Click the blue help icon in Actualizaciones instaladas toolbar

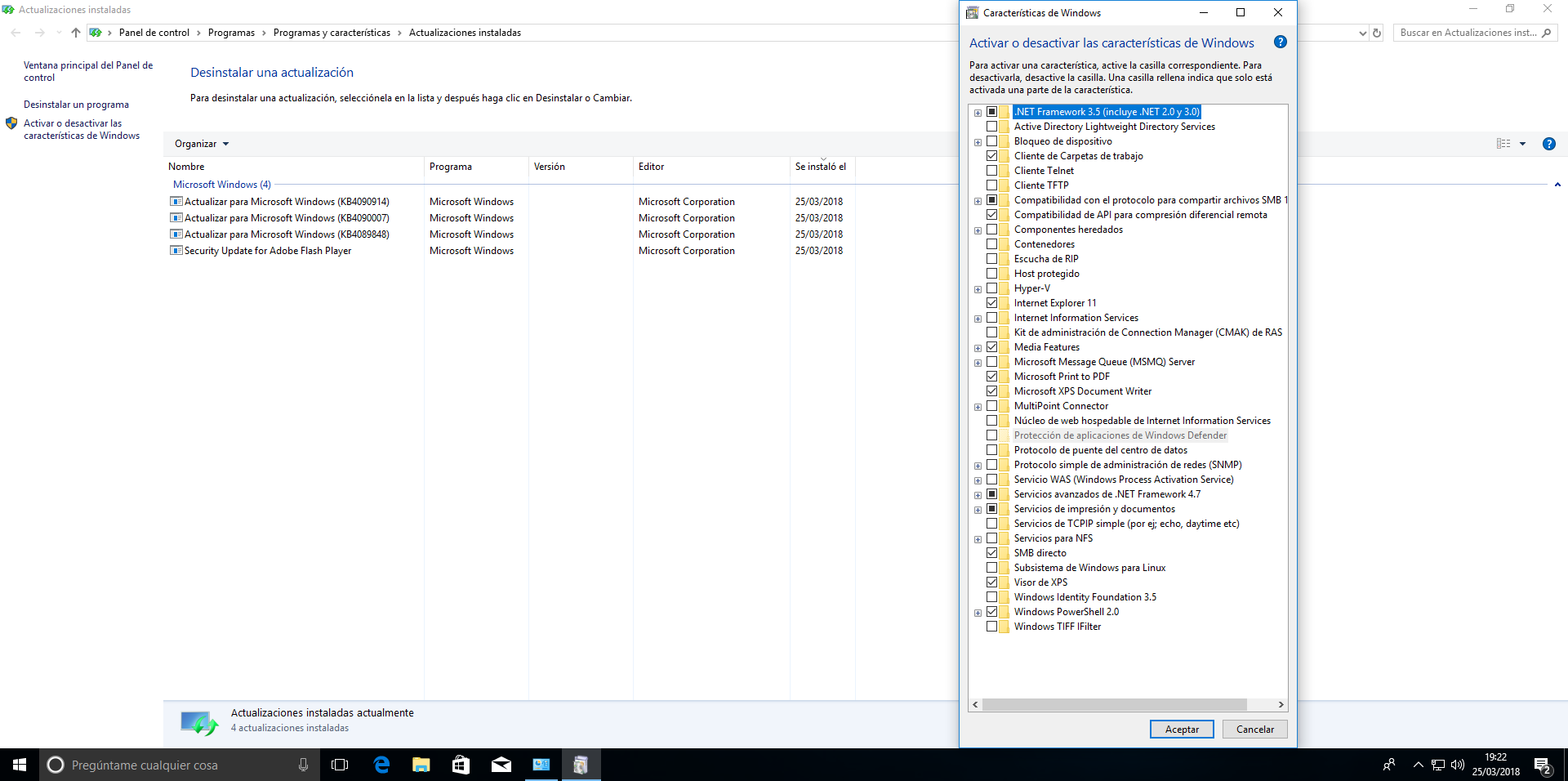point(1548,144)
